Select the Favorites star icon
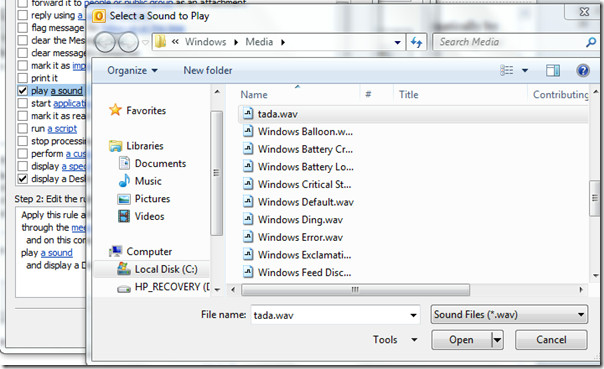604x369 pixels. coord(115,110)
